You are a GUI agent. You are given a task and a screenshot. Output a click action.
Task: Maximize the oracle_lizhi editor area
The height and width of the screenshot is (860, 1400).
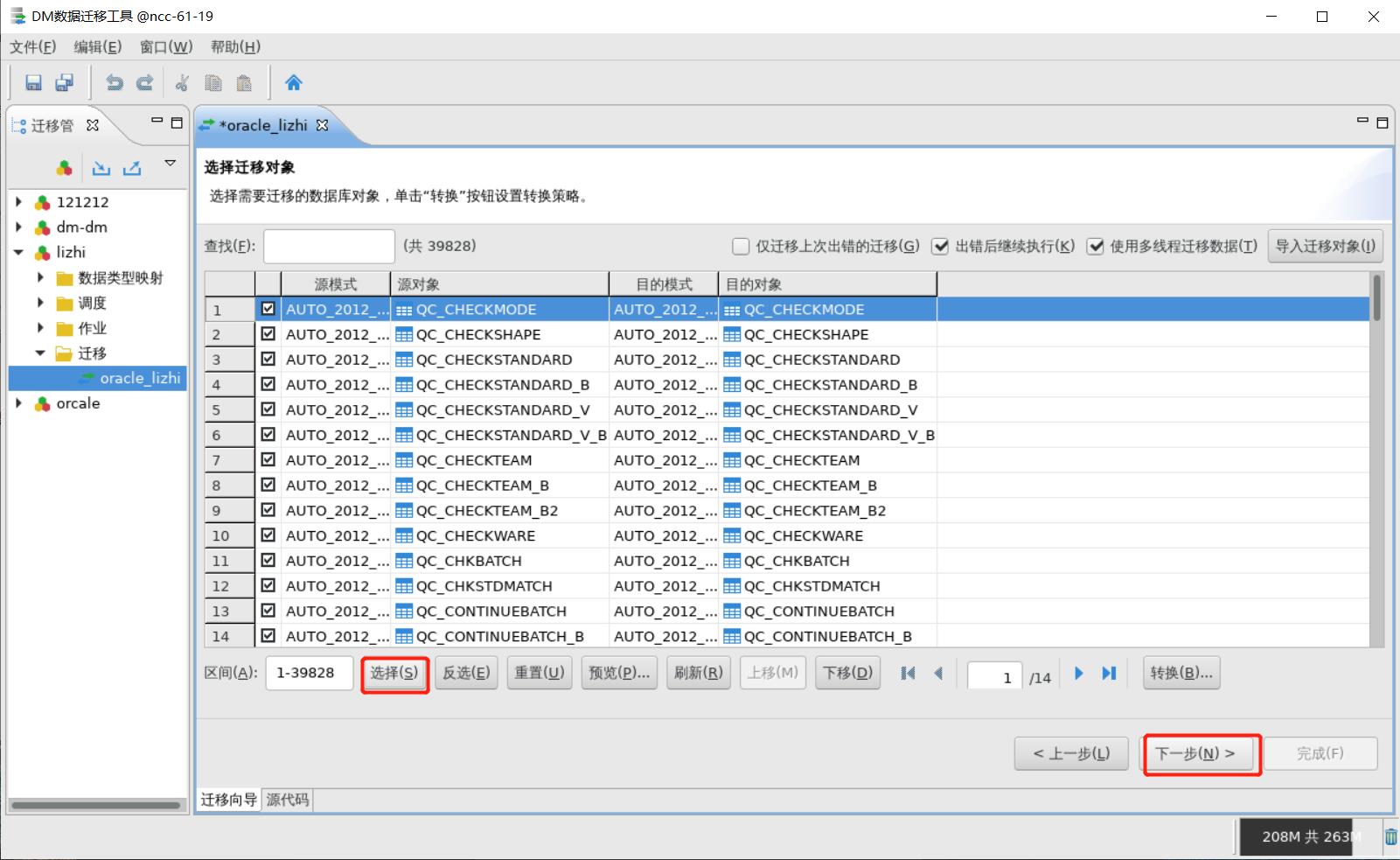tap(1383, 122)
